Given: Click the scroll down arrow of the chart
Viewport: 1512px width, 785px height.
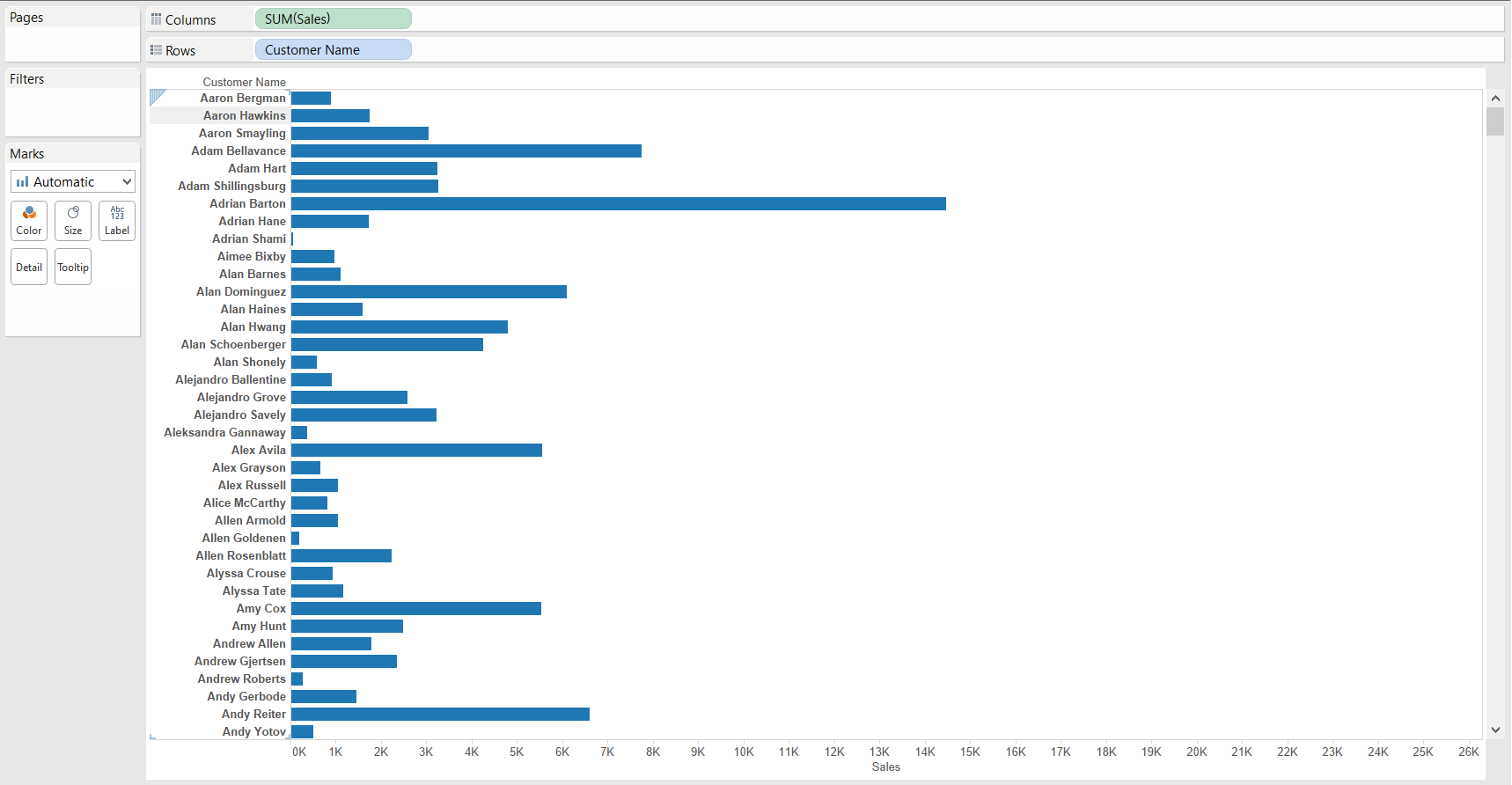Looking at the screenshot, I should coord(1495,730).
